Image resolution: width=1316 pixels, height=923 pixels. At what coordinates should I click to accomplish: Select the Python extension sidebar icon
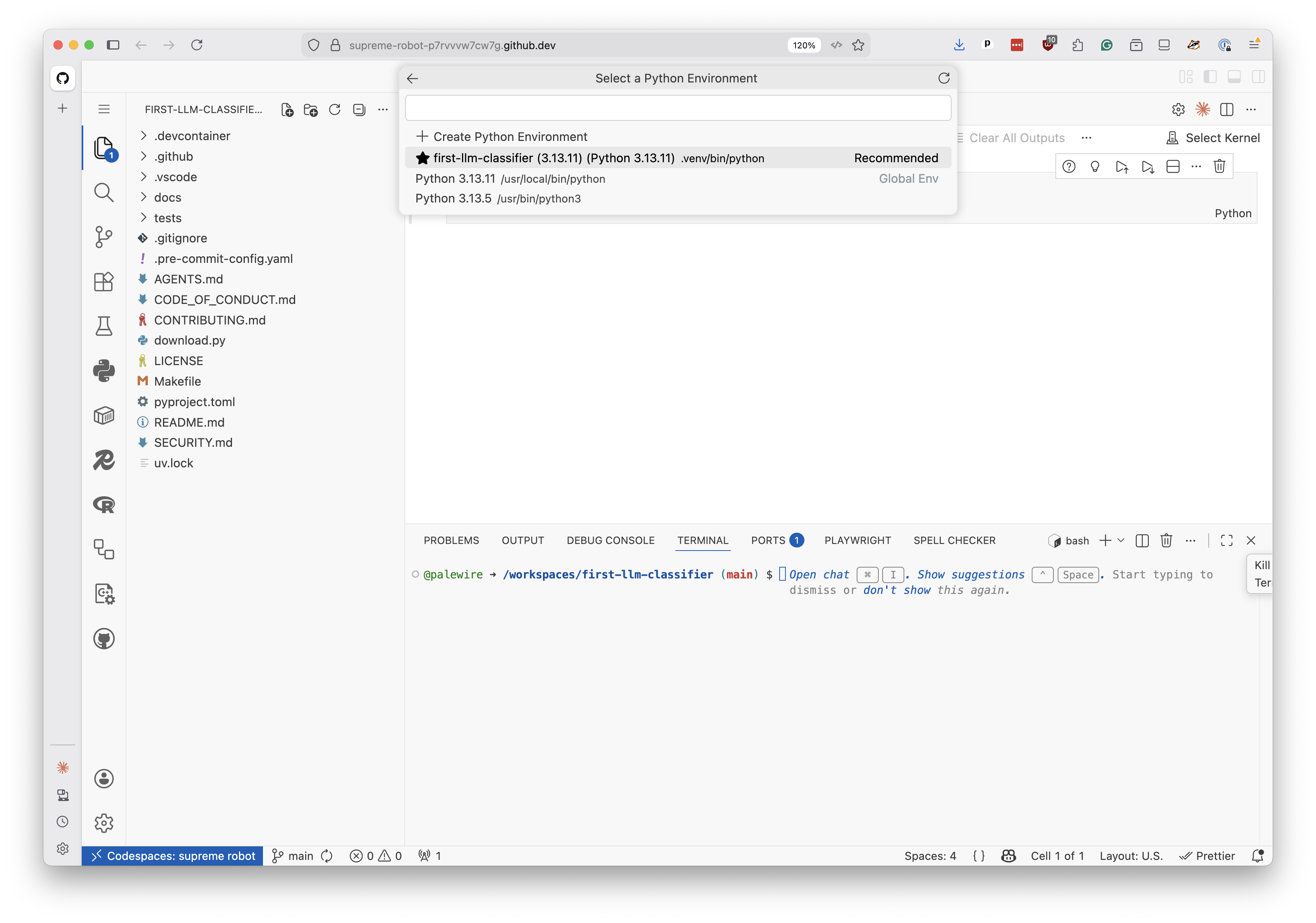pos(104,371)
